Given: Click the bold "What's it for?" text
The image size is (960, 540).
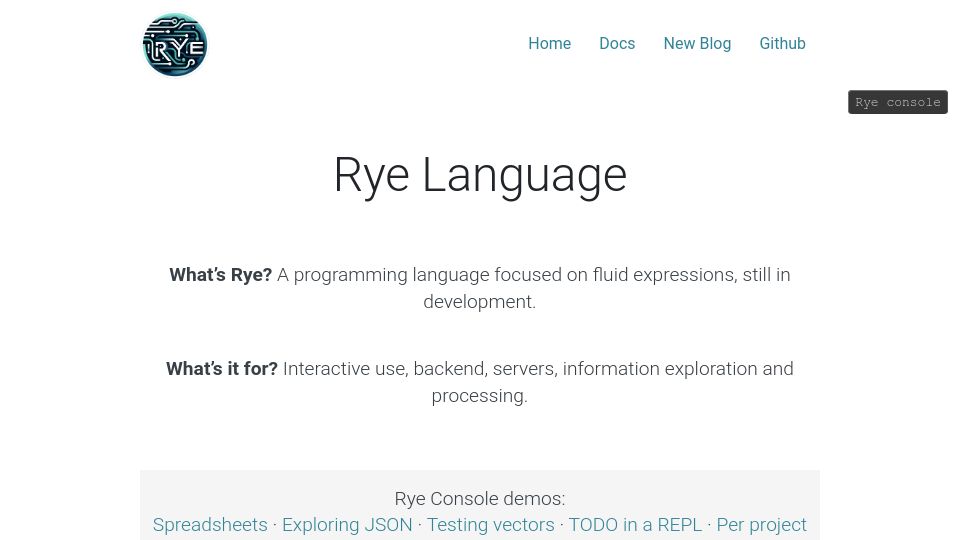Looking at the screenshot, I should pyautogui.click(x=222, y=369).
